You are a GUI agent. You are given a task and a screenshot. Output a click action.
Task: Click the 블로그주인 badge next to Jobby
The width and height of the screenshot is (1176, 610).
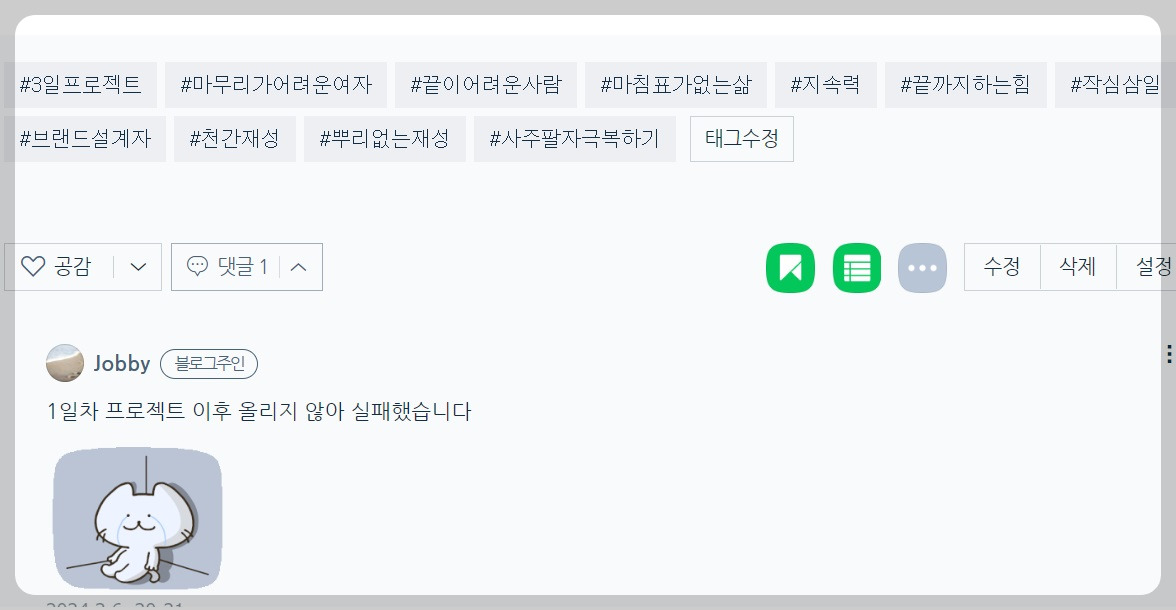tap(209, 363)
